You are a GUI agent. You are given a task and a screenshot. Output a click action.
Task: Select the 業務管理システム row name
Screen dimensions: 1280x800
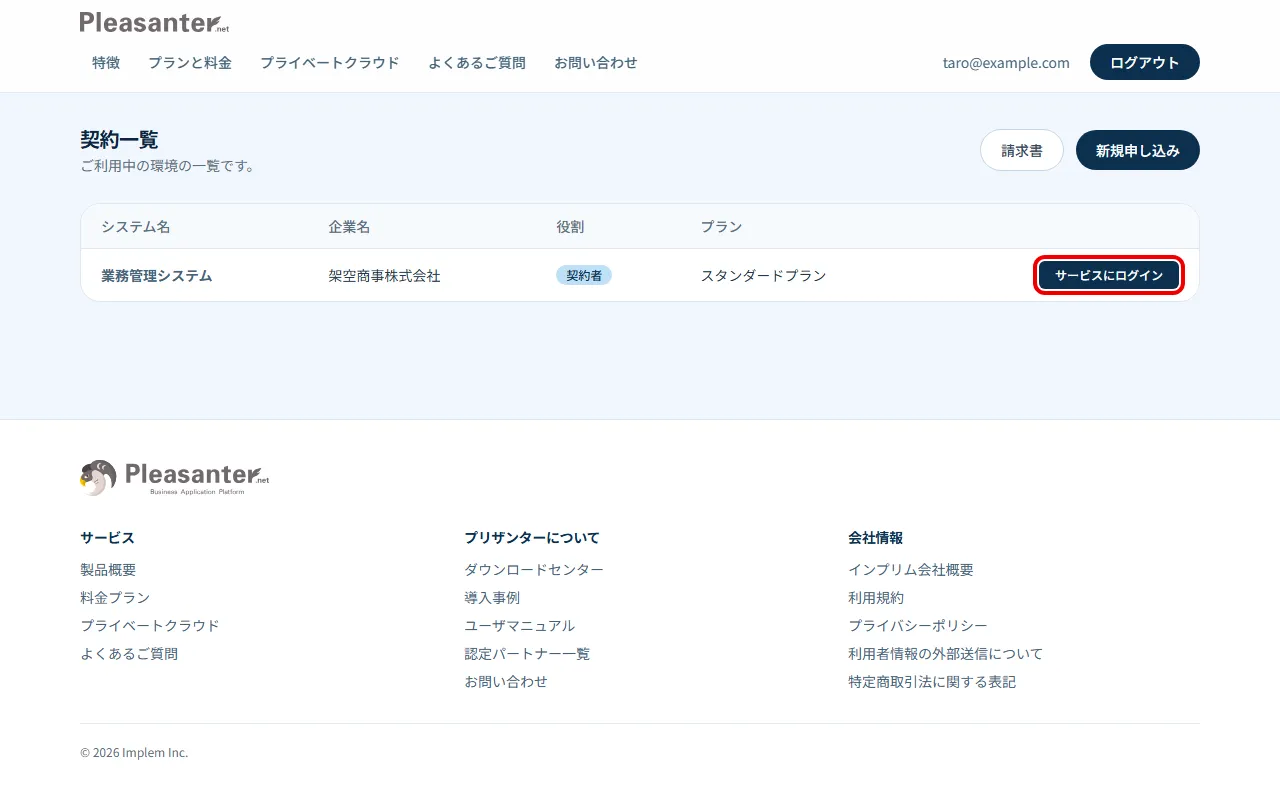pyautogui.click(x=157, y=275)
